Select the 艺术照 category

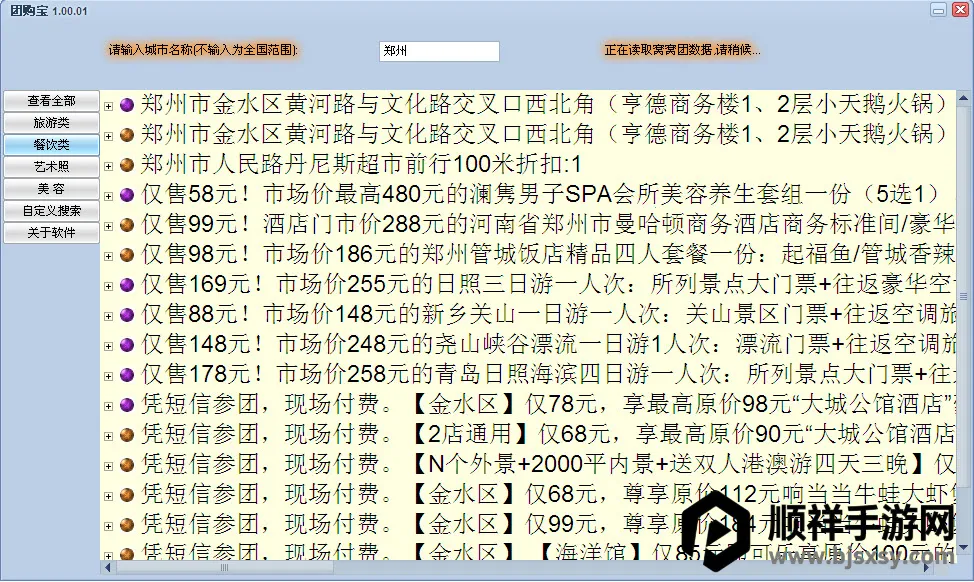pyautogui.click(x=50, y=167)
